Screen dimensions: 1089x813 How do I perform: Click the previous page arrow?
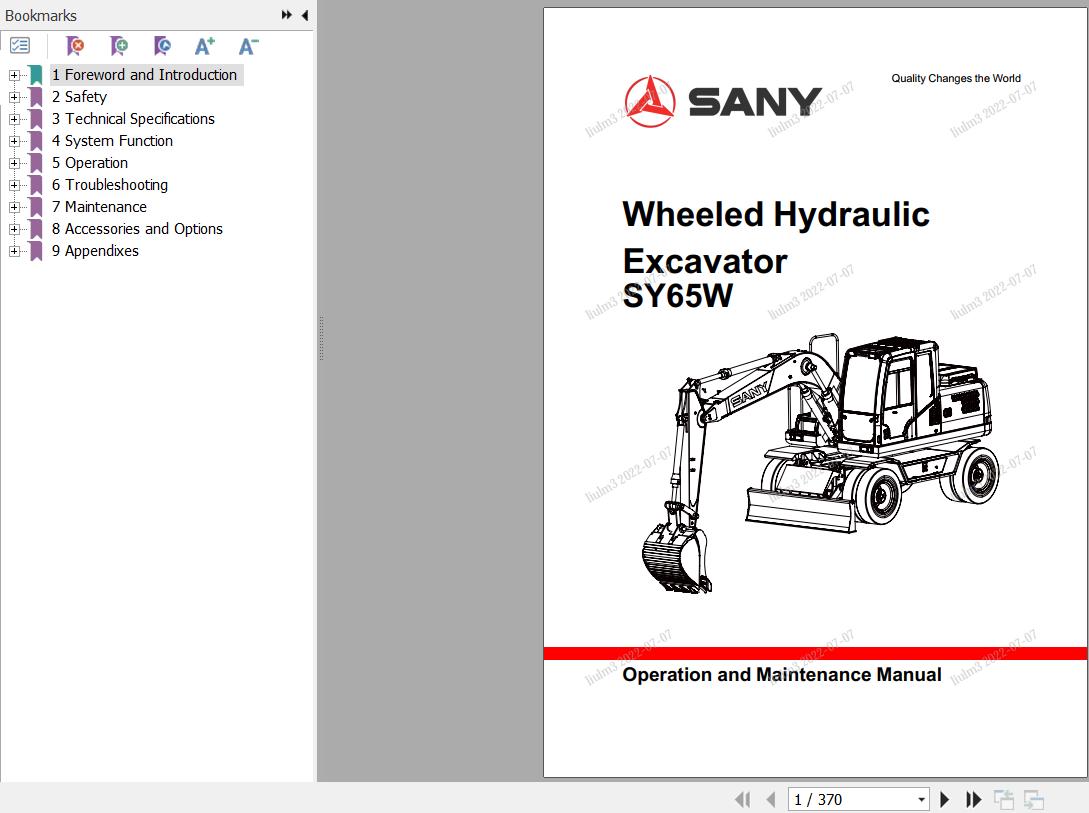pyautogui.click(x=771, y=799)
